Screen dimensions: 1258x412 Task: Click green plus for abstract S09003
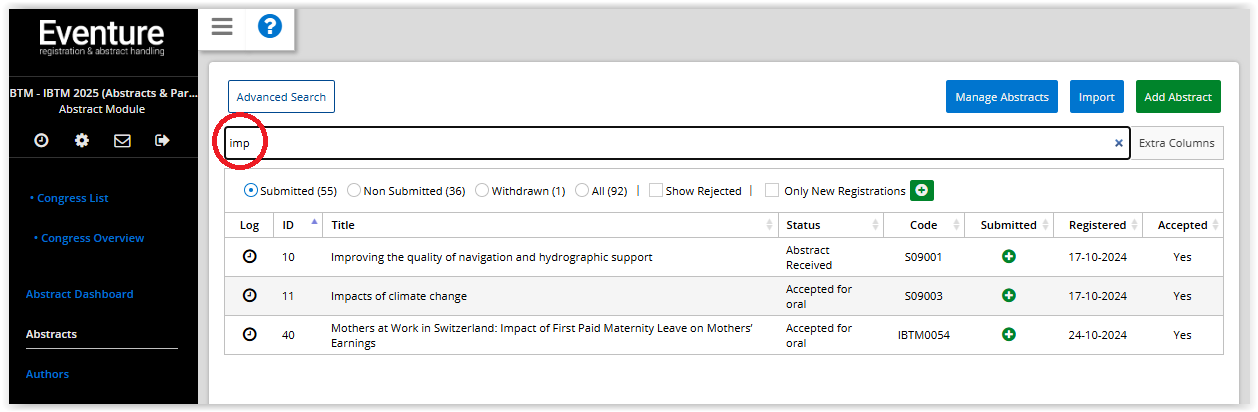1009,296
